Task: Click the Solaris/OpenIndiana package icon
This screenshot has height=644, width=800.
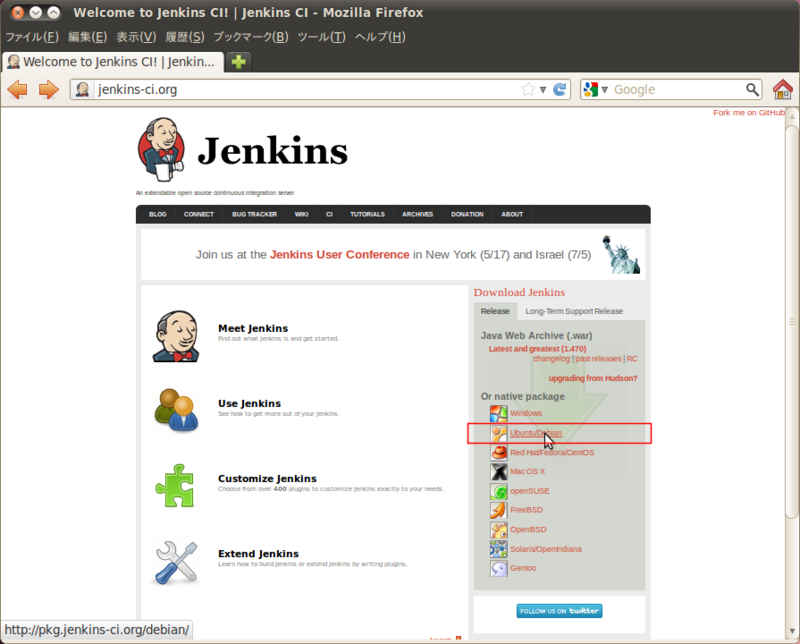Action: (498, 549)
